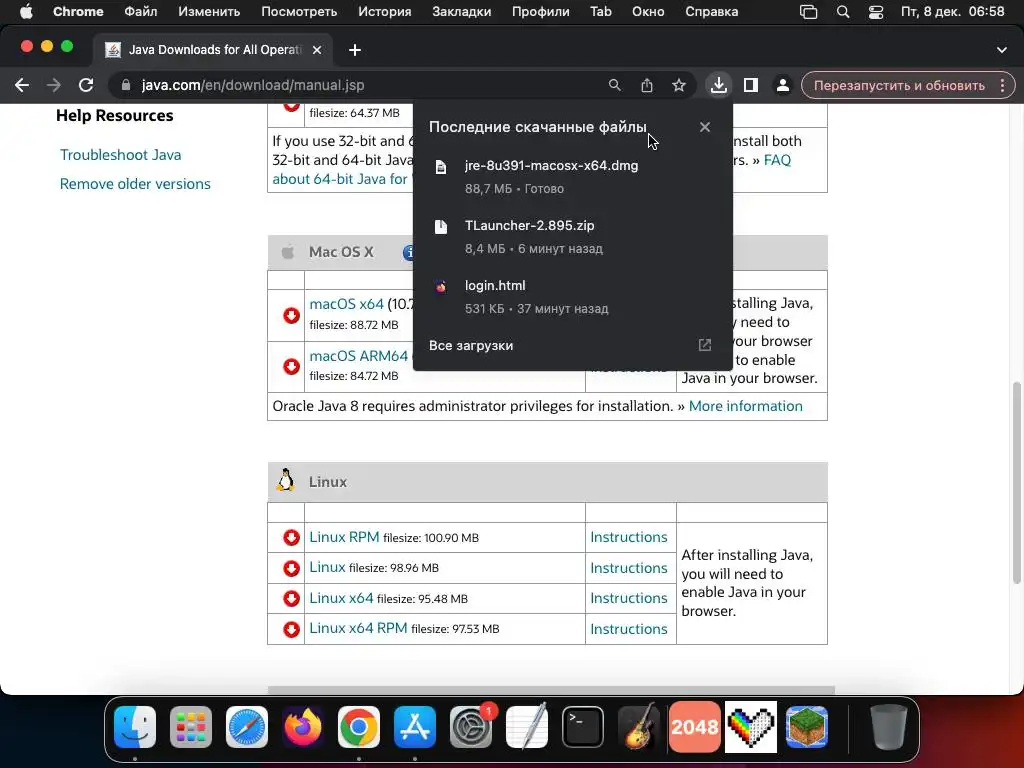Open the Trash in the Dock

(888, 727)
